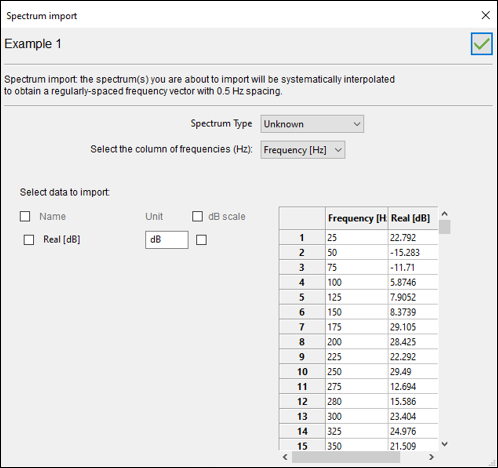Click the frequency cell 150
Screen dimensions: 498x468
coord(357,312)
